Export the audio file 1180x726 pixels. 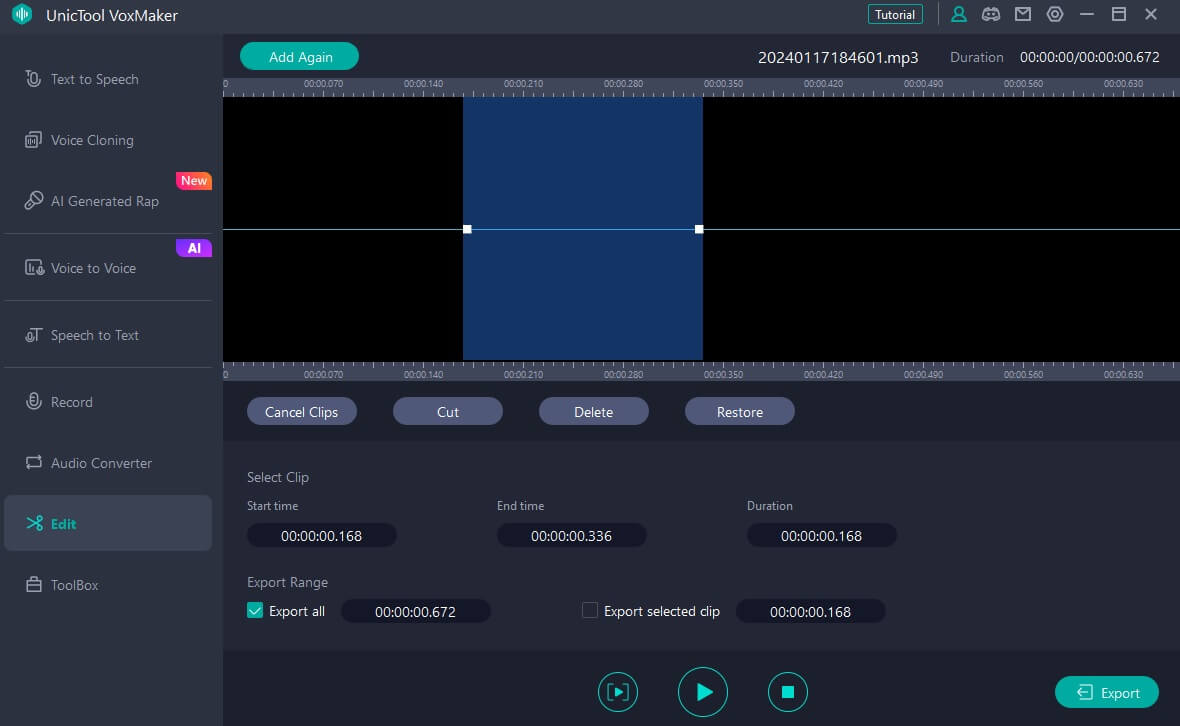click(1107, 692)
